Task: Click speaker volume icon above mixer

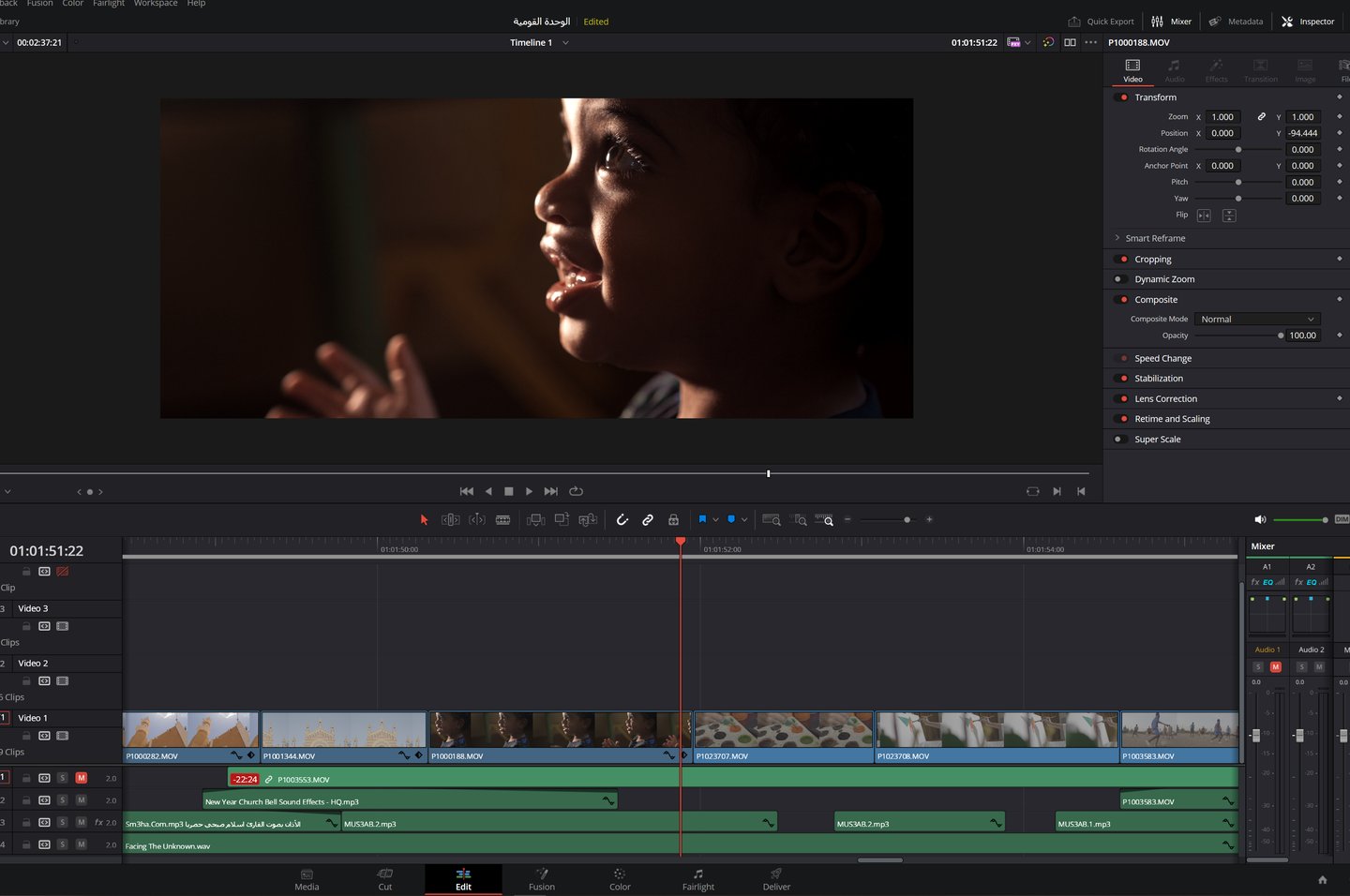Action: (1260, 519)
